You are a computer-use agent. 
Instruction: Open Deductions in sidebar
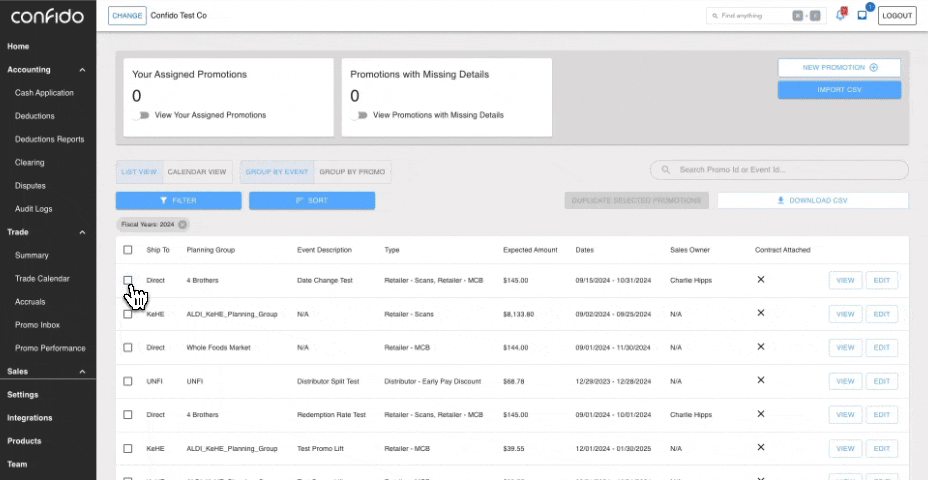34,116
